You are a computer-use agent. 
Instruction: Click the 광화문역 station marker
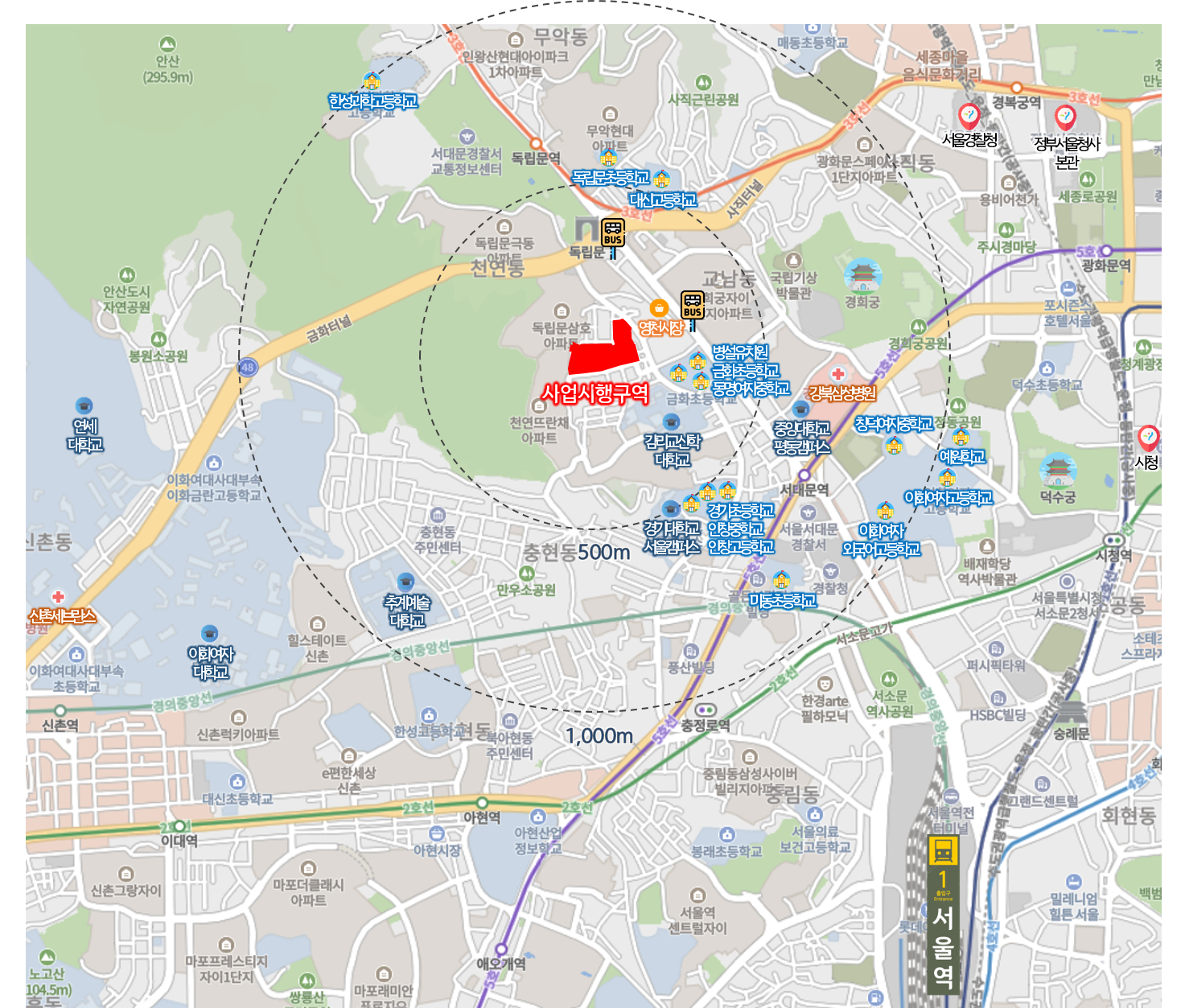coord(1106,251)
